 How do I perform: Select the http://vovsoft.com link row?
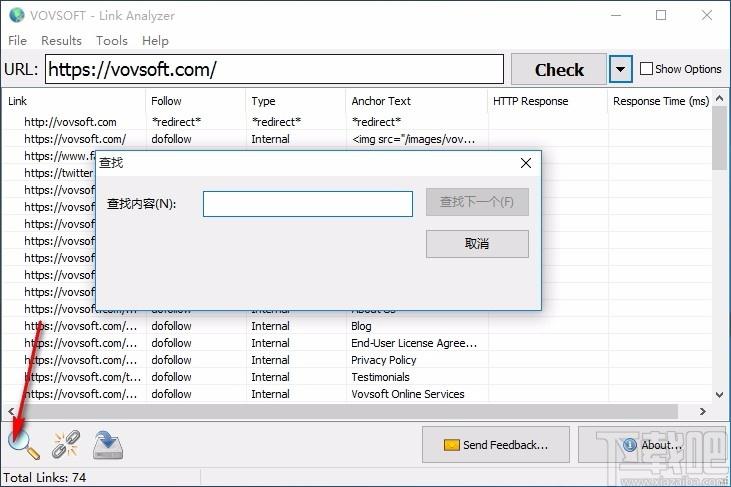pyautogui.click(x=358, y=122)
